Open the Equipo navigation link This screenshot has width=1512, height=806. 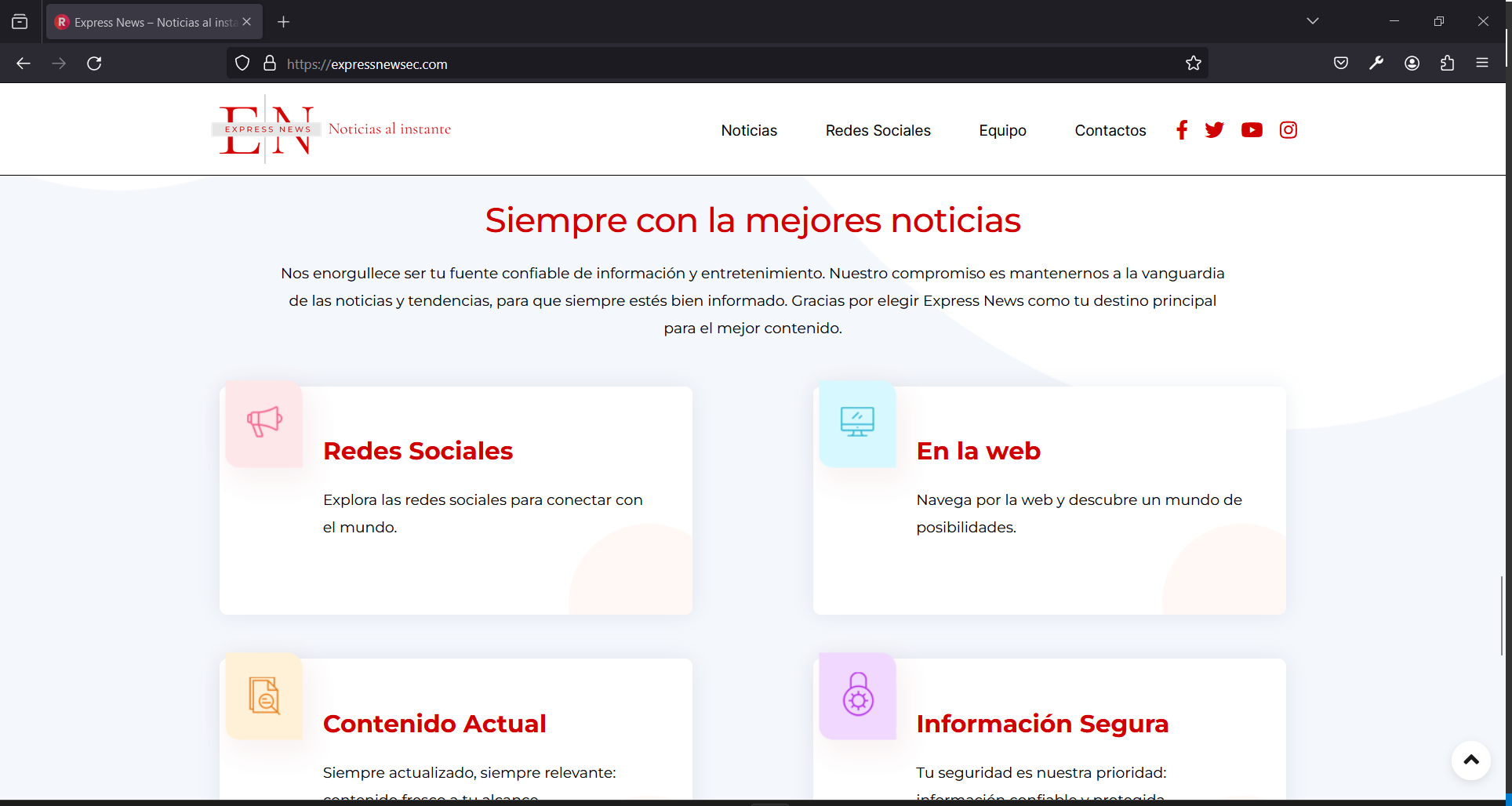click(x=1002, y=131)
